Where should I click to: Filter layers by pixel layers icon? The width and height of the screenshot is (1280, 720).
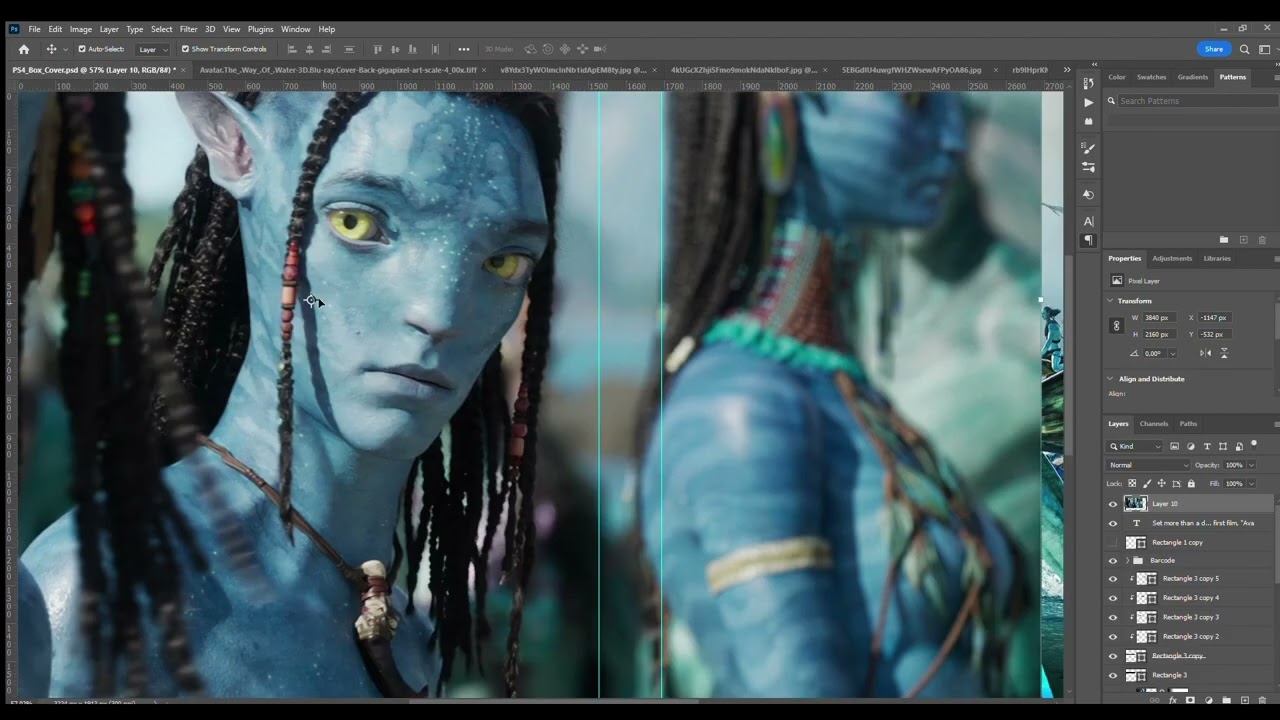[x=1175, y=446]
